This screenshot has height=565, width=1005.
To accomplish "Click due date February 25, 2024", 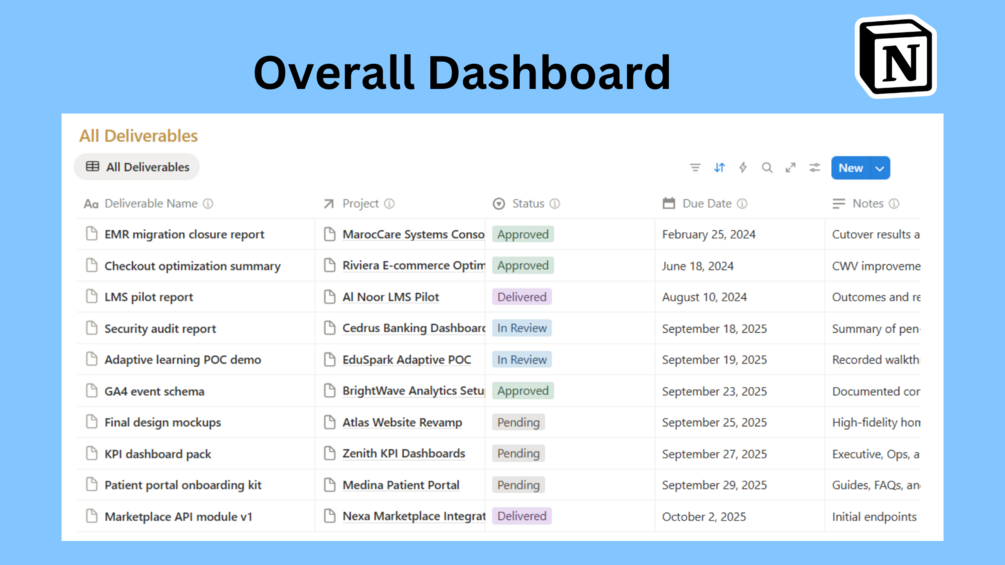I will (708, 234).
